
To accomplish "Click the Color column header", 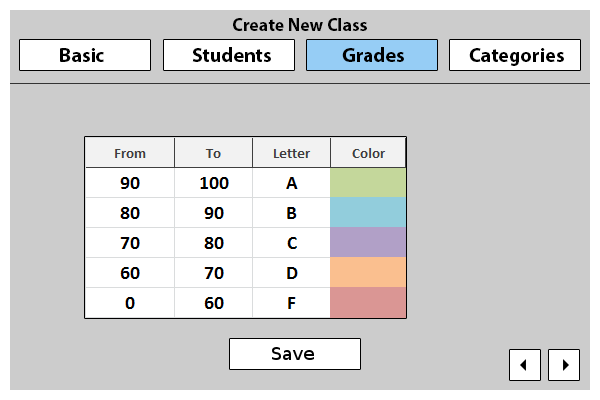I will [x=368, y=153].
